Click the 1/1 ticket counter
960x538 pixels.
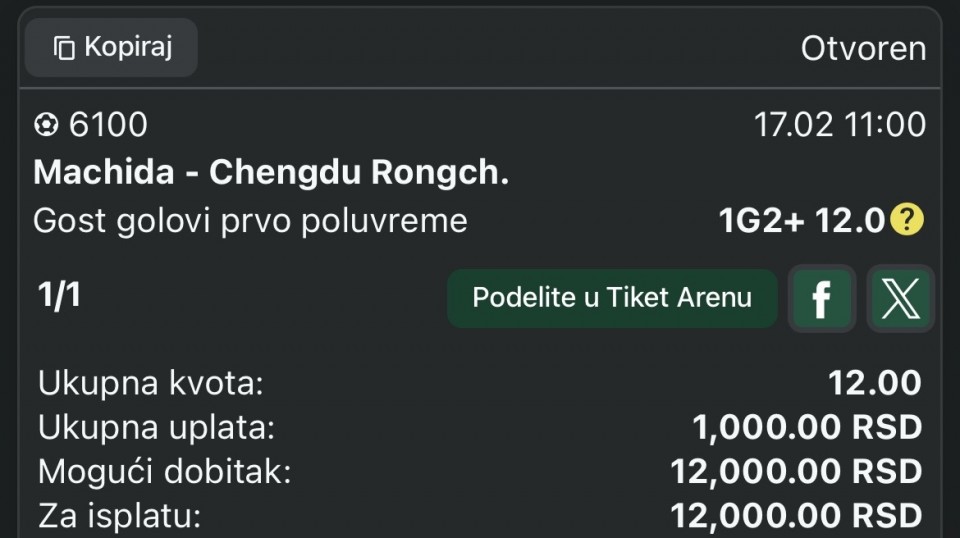tap(59, 296)
